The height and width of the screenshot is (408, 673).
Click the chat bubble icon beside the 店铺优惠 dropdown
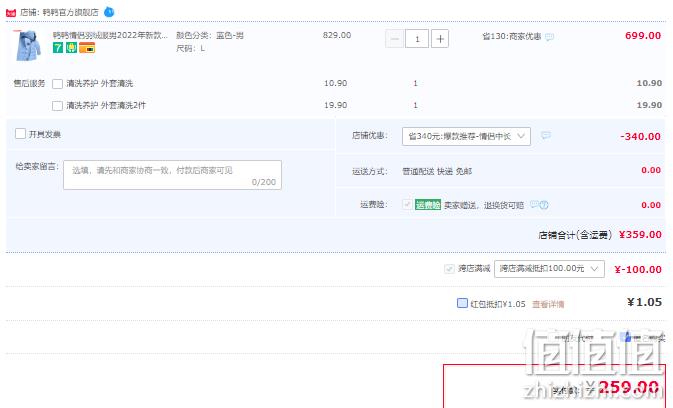[x=546, y=136]
